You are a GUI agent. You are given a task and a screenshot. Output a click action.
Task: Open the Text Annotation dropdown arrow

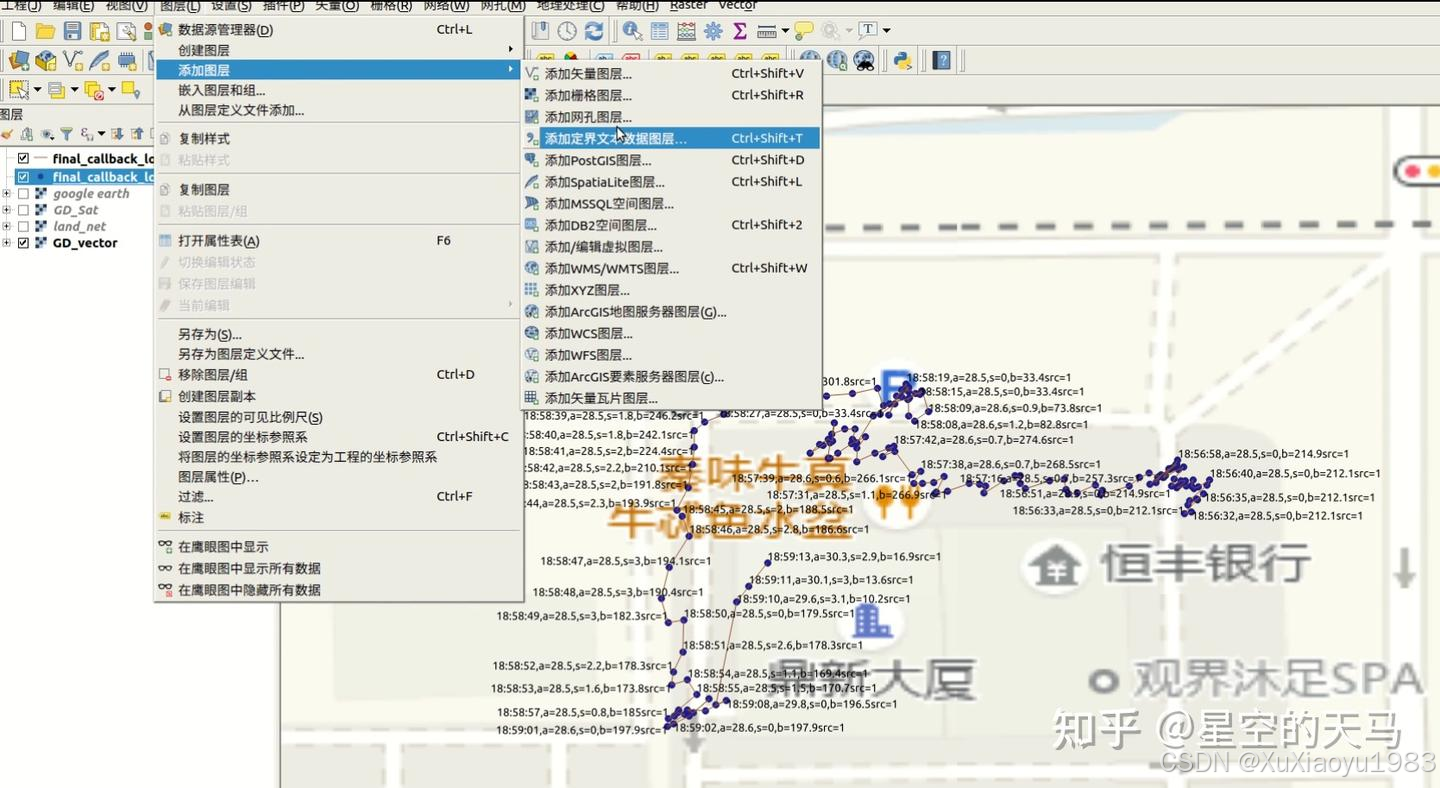[886, 31]
